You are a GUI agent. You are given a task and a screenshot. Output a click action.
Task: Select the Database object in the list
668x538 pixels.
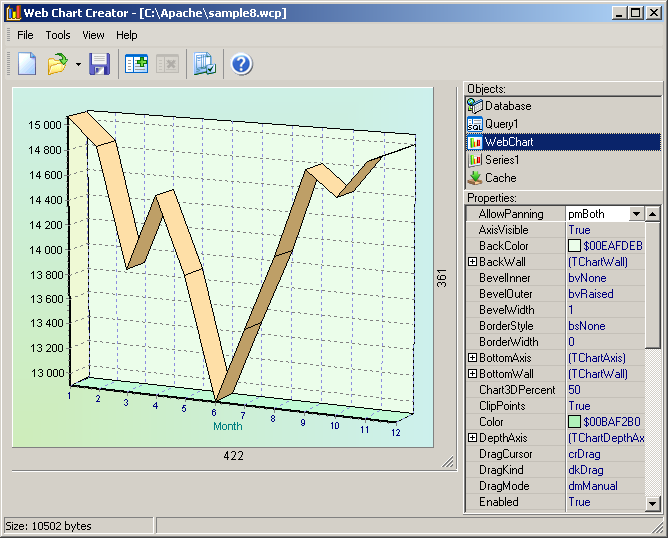(x=507, y=106)
